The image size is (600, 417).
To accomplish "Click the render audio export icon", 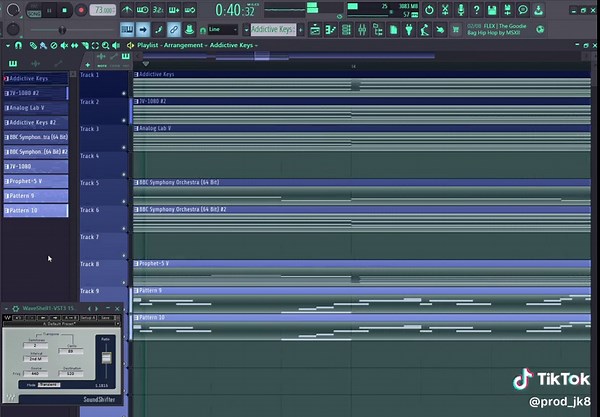I will [x=507, y=10].
